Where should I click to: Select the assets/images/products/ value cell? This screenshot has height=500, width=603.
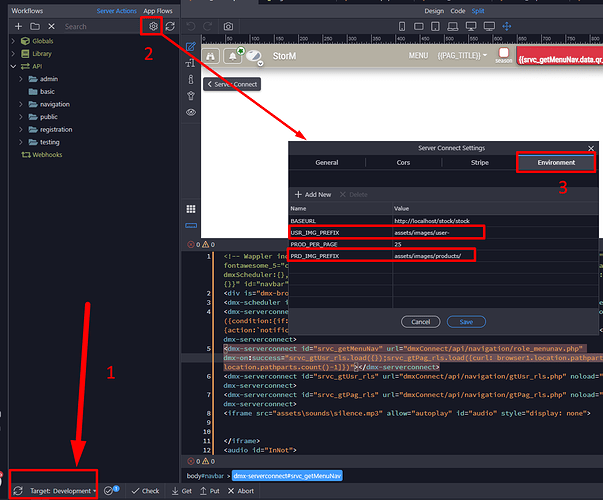428,256
